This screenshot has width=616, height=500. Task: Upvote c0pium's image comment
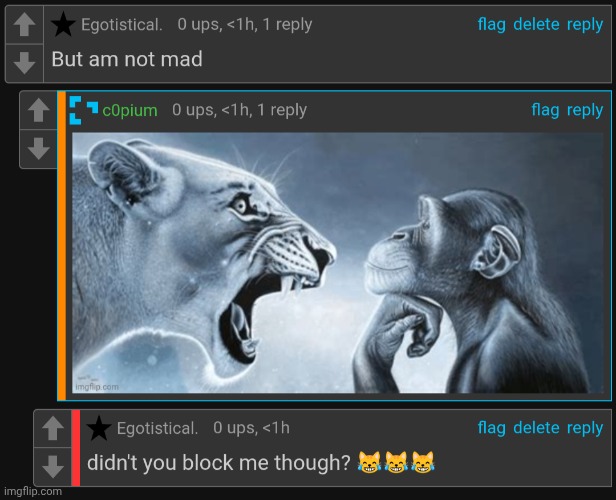pos(38,110)
